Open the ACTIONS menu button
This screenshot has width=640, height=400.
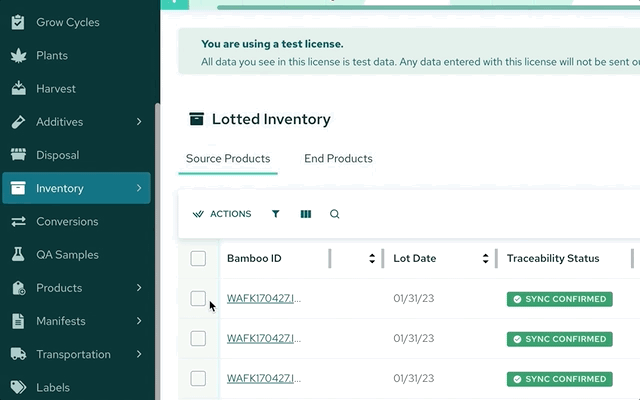pyautogui.click(x=222, y=214)
